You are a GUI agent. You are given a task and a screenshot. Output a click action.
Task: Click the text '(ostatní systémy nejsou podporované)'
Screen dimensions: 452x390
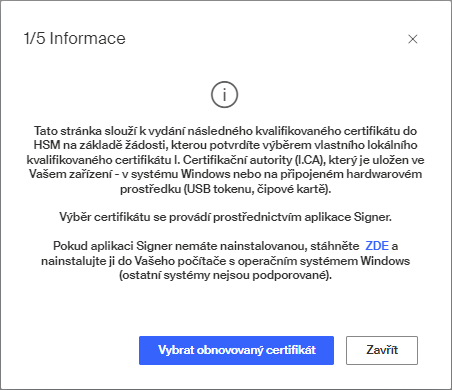point(225,275)
